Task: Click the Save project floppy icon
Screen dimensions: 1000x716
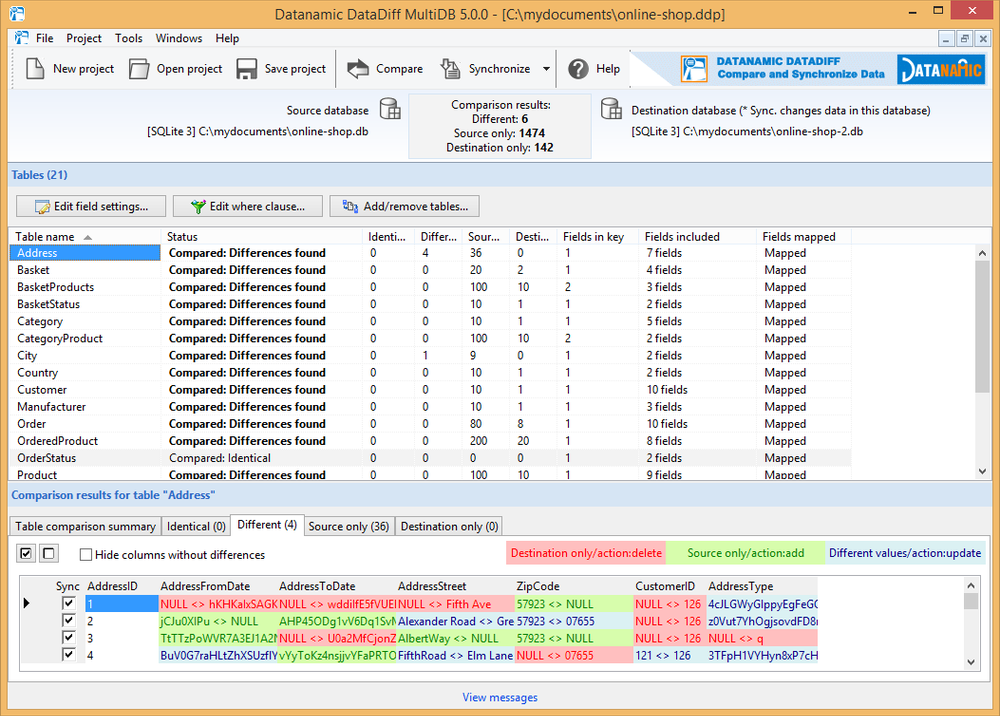Action: pos(247,69)
